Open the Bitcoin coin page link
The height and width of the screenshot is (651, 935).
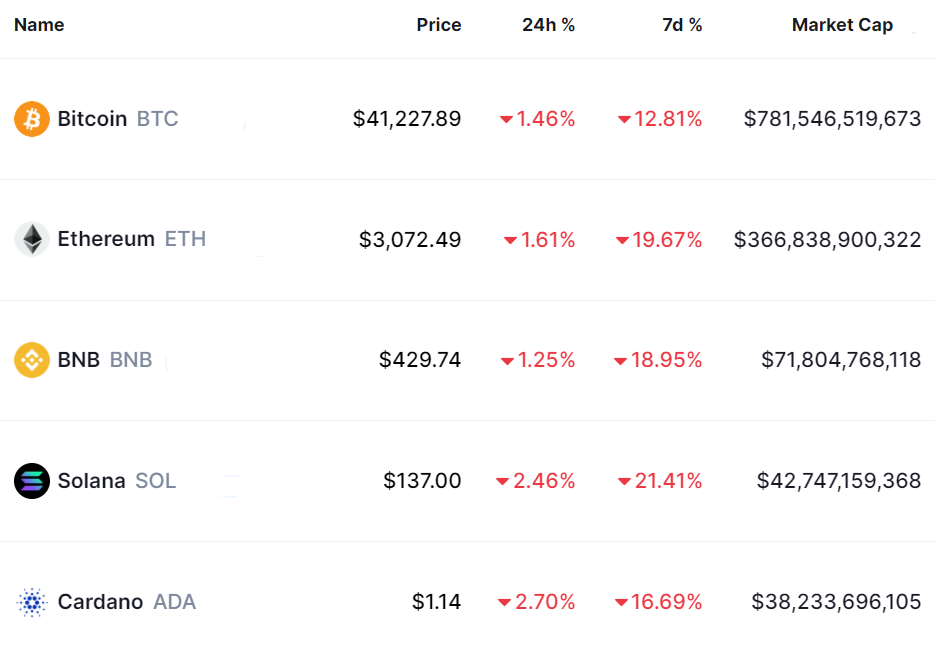92,119
